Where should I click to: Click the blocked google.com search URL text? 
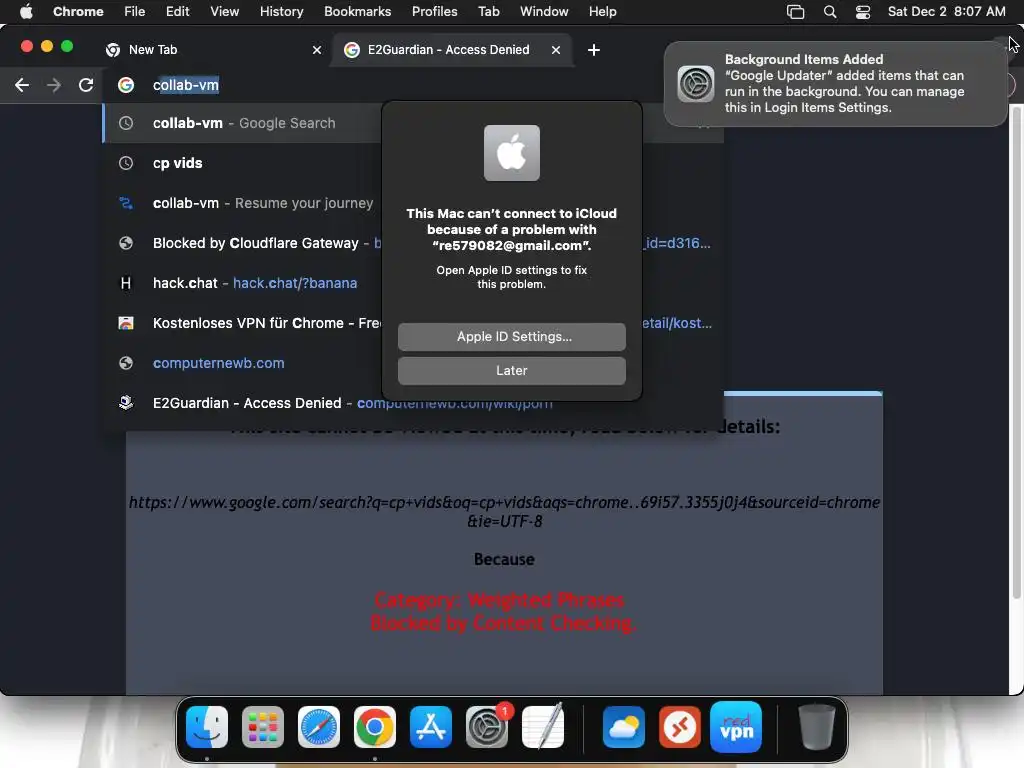504,511
